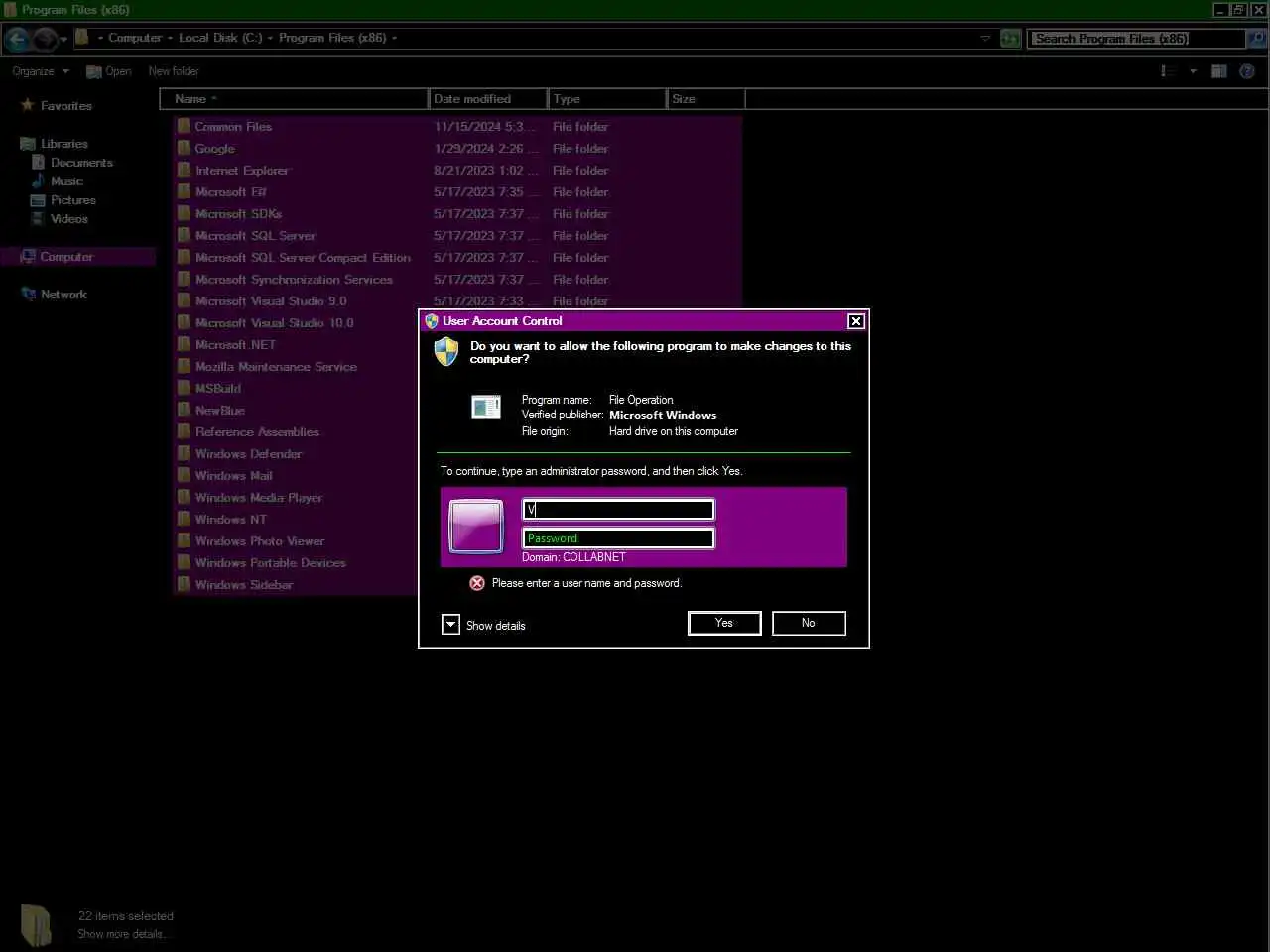Select Network in the navigation pane
The height and width of the screenshot is (952, 1270).
pos(64,295)
